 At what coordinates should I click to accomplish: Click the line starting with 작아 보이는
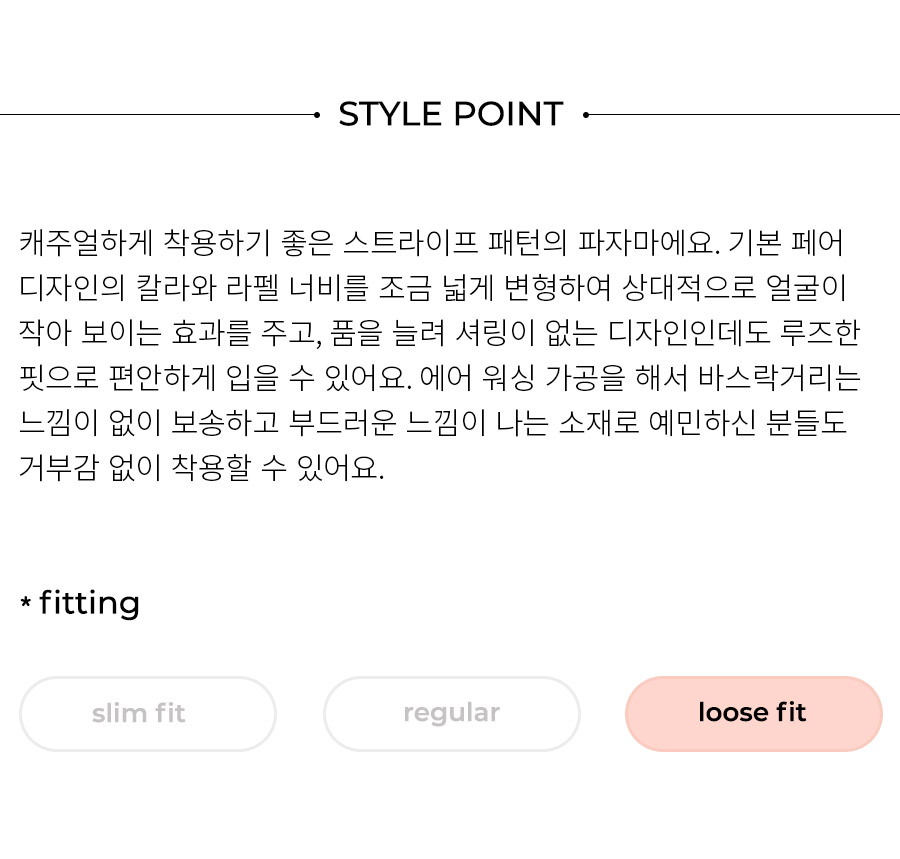coord(439,333)
